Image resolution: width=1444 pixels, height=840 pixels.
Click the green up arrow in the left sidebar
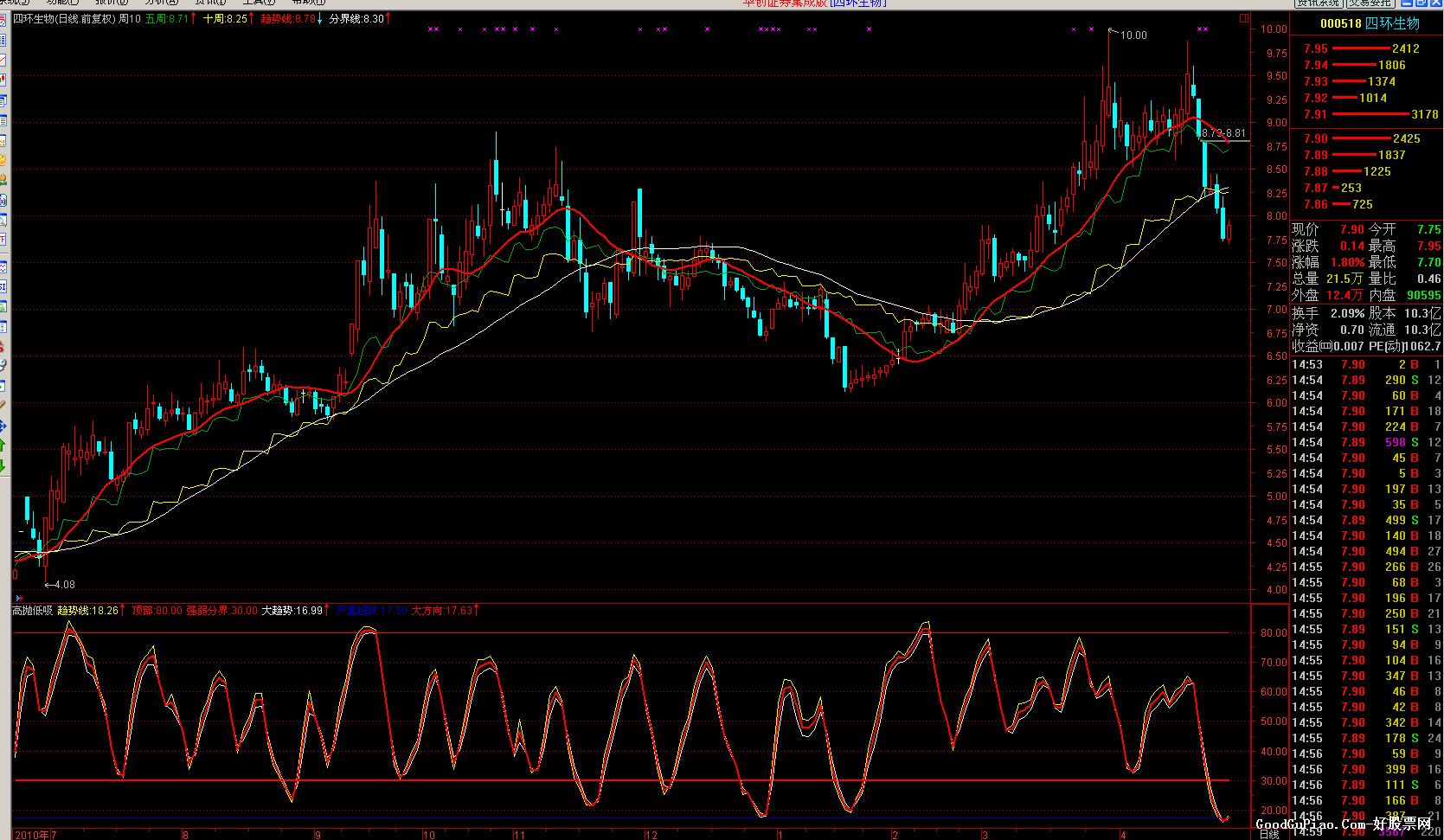(3, 446)
